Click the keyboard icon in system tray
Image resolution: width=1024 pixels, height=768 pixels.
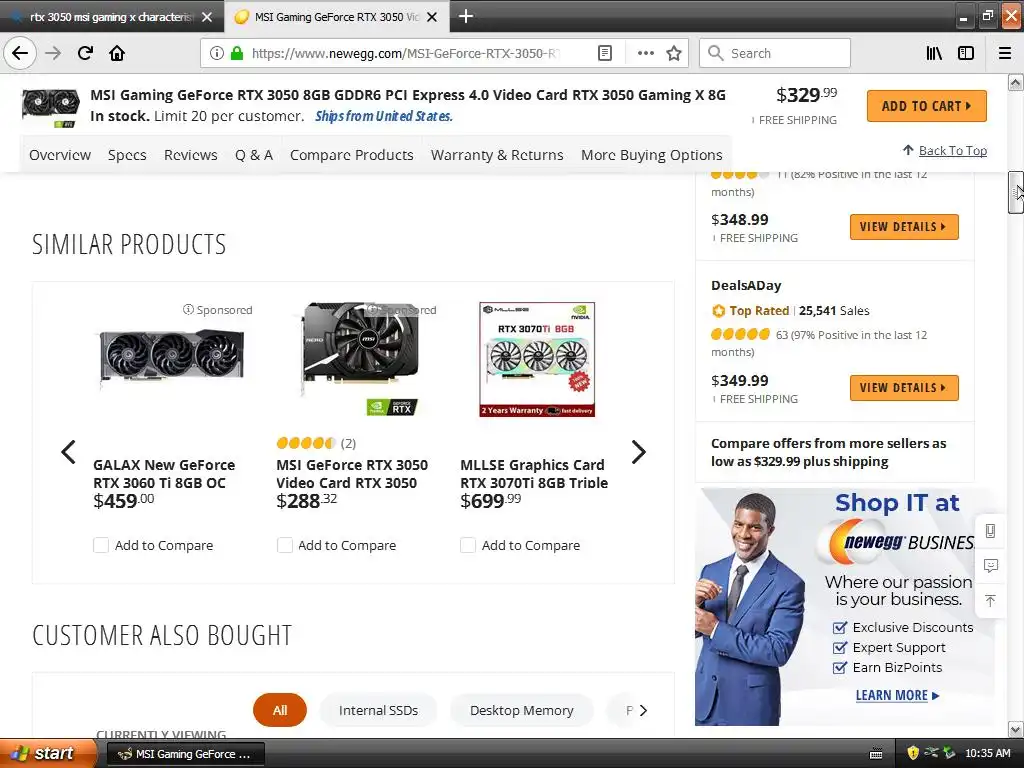(x=876, y=754)
